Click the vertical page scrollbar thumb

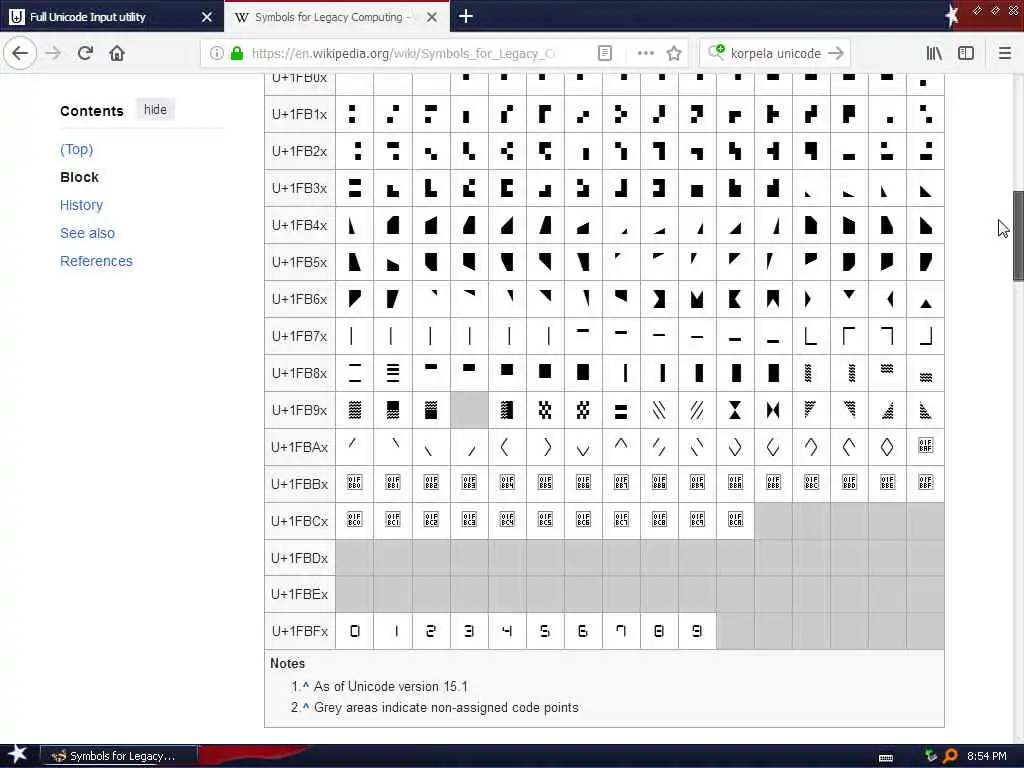pyautogui.click(x=1018, y=236)
